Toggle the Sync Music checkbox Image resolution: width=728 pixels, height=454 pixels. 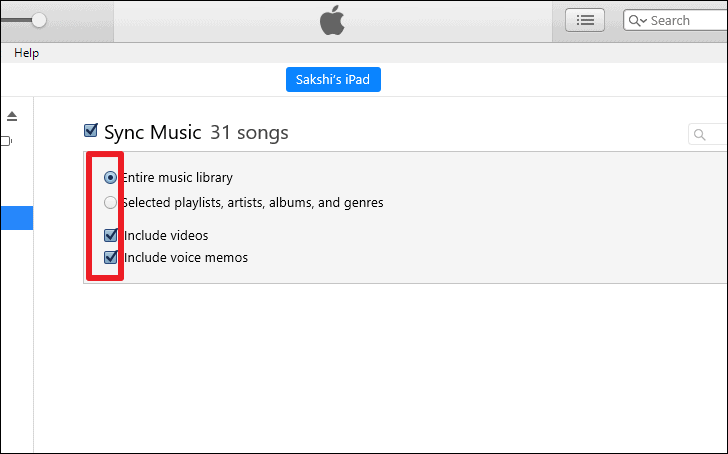point(91,130)
